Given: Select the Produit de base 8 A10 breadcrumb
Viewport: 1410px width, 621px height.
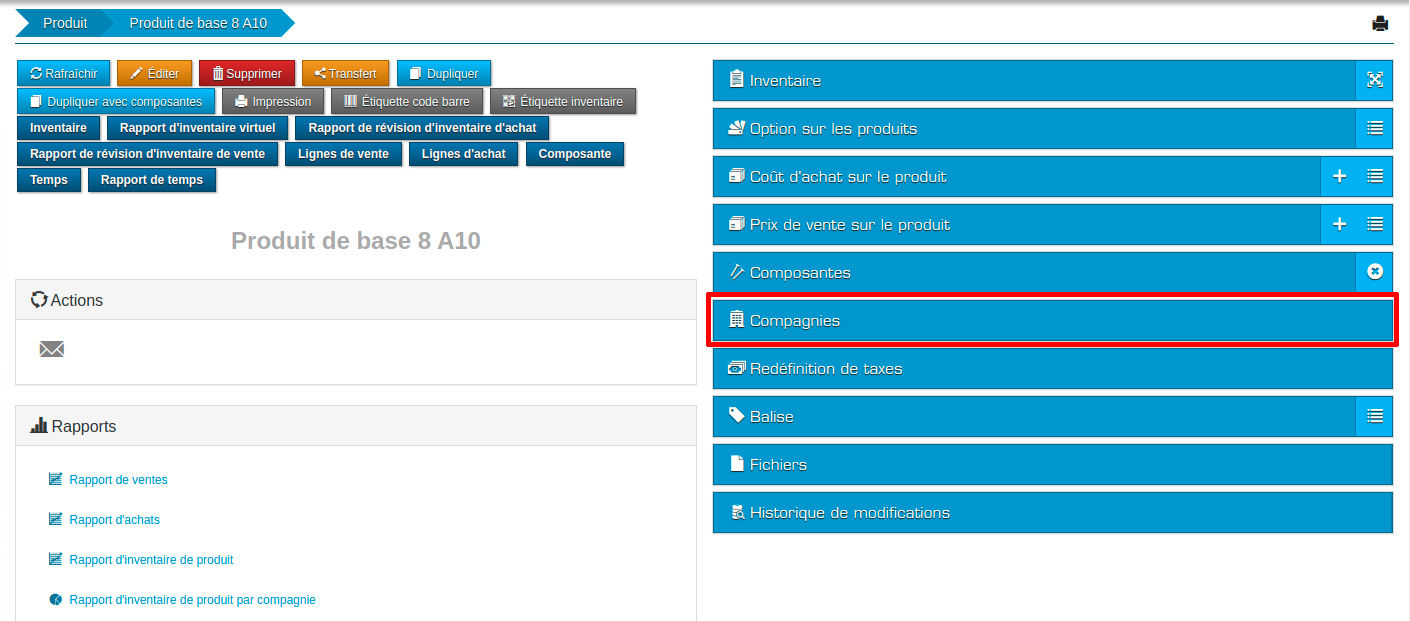Looking at the screenshot, I should [197, 22].
